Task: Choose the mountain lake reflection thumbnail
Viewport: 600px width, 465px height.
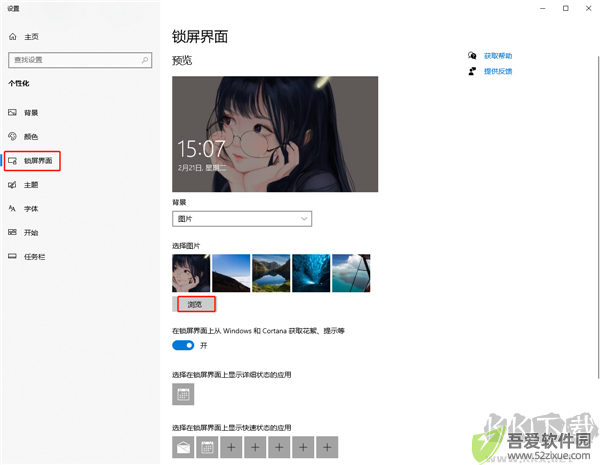Action: pyautogui.click(x=271, y=273)
